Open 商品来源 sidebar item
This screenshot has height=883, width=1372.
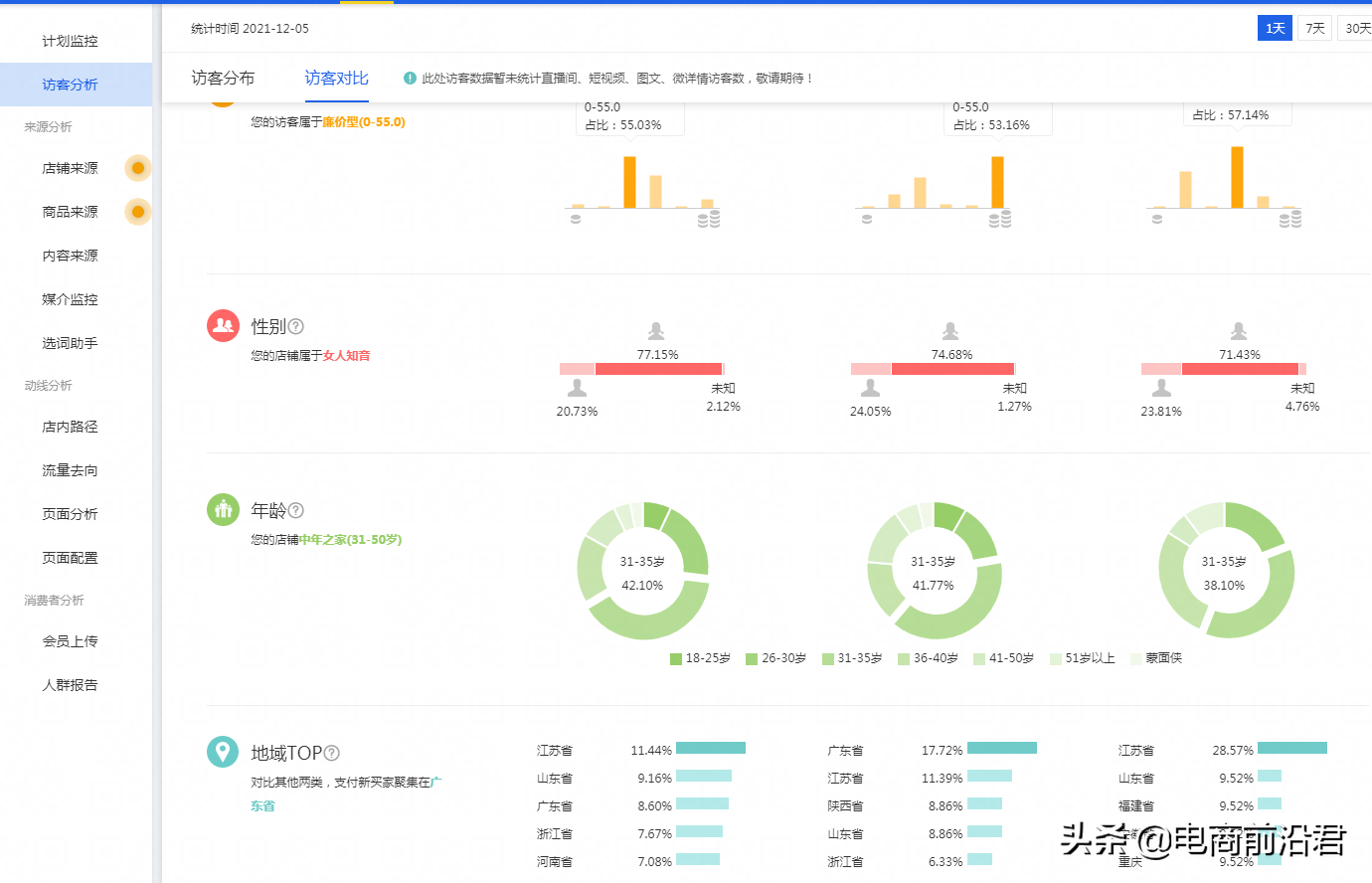[x=70, y=212]
